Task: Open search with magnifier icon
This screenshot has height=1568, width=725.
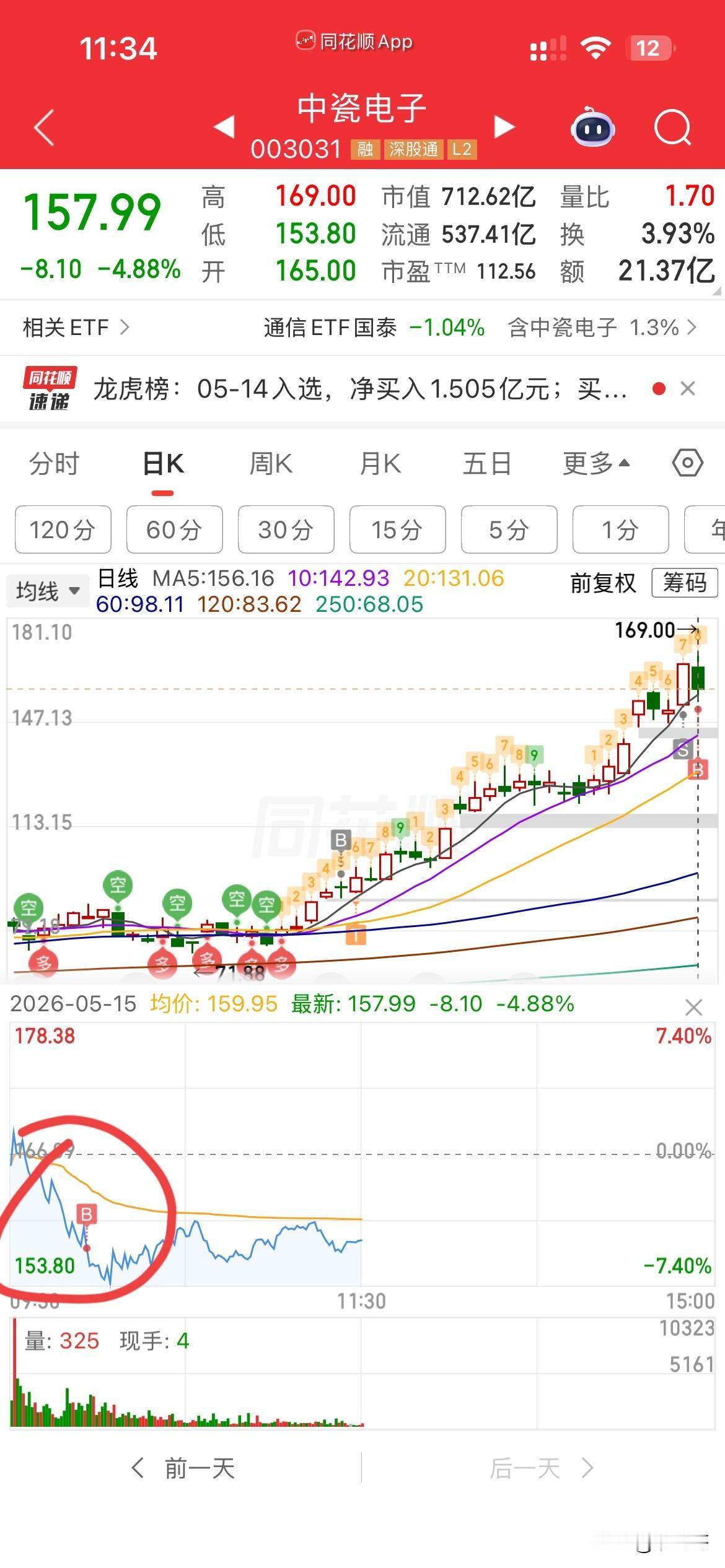Action: point(672,128)
